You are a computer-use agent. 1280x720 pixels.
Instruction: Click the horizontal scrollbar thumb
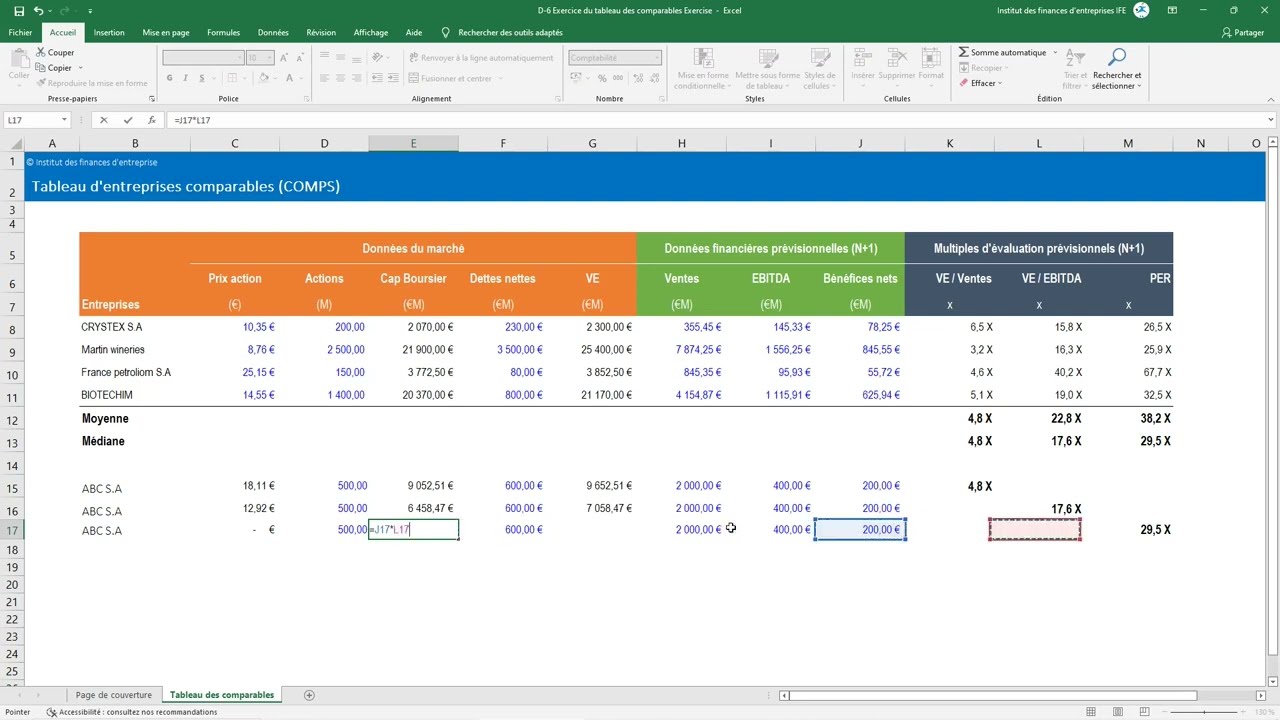point(993,695)
